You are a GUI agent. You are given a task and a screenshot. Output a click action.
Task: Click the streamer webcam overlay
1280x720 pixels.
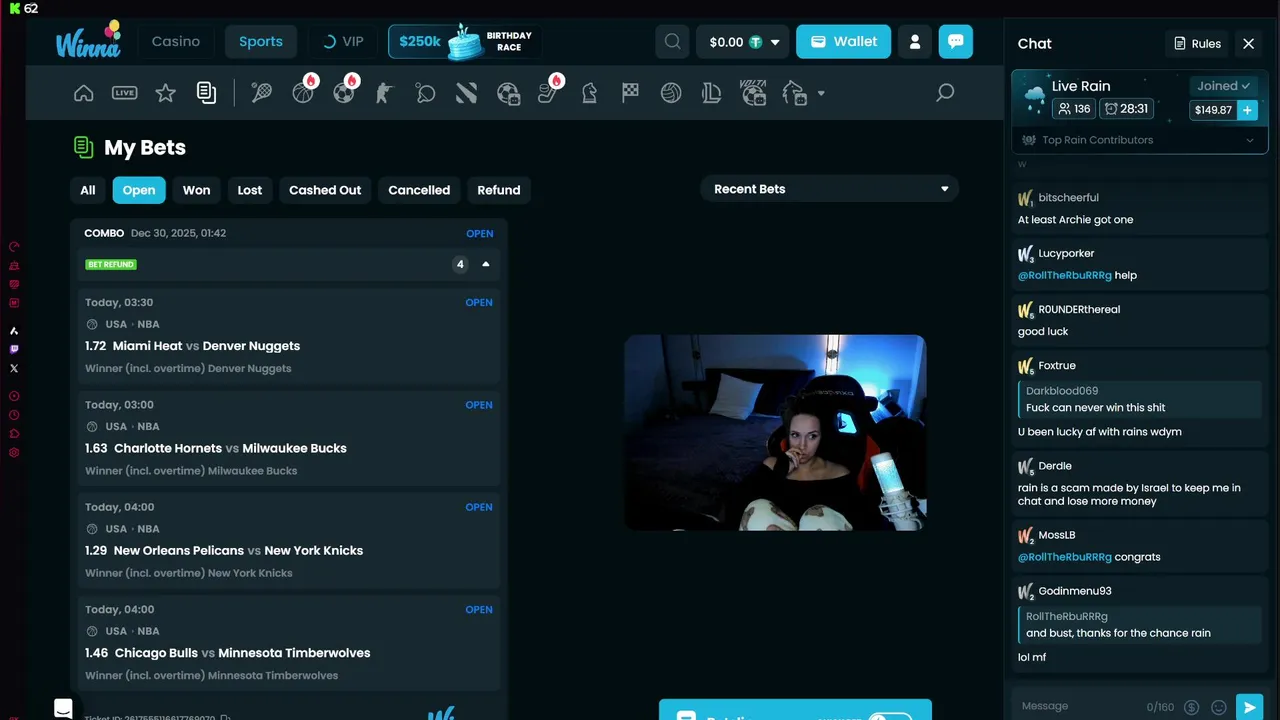775,432
